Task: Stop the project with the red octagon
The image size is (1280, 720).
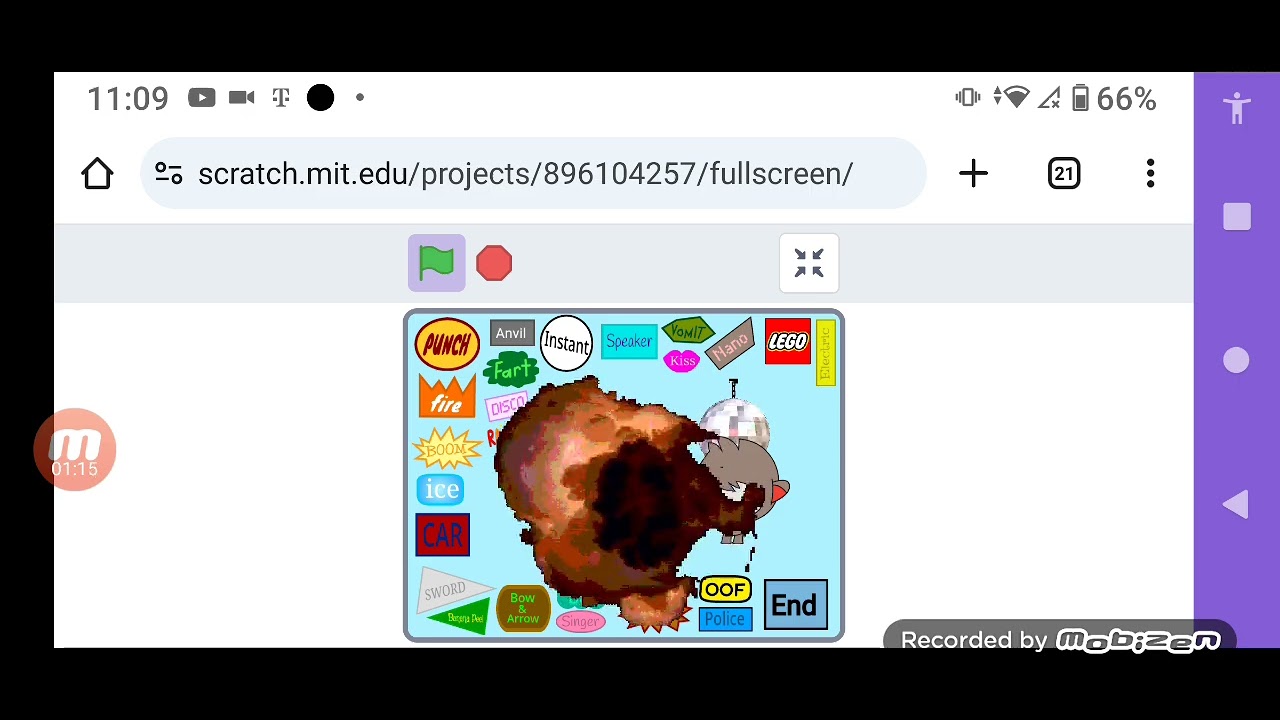Action: (x=494, y=263)
